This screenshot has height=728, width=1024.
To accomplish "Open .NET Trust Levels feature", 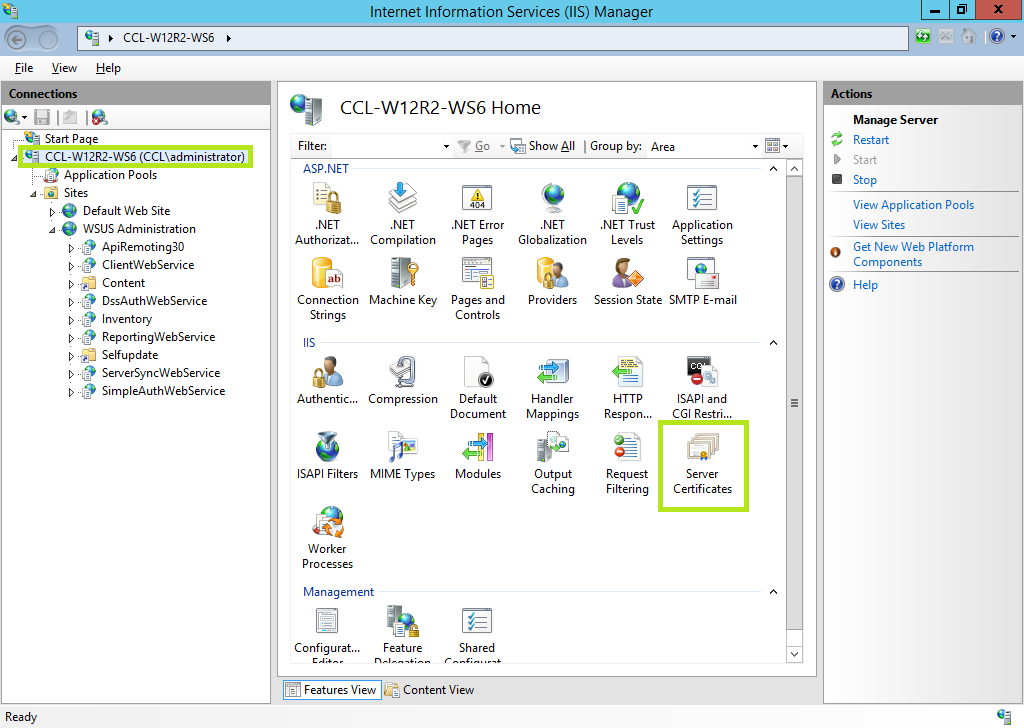I will [627, 214].
